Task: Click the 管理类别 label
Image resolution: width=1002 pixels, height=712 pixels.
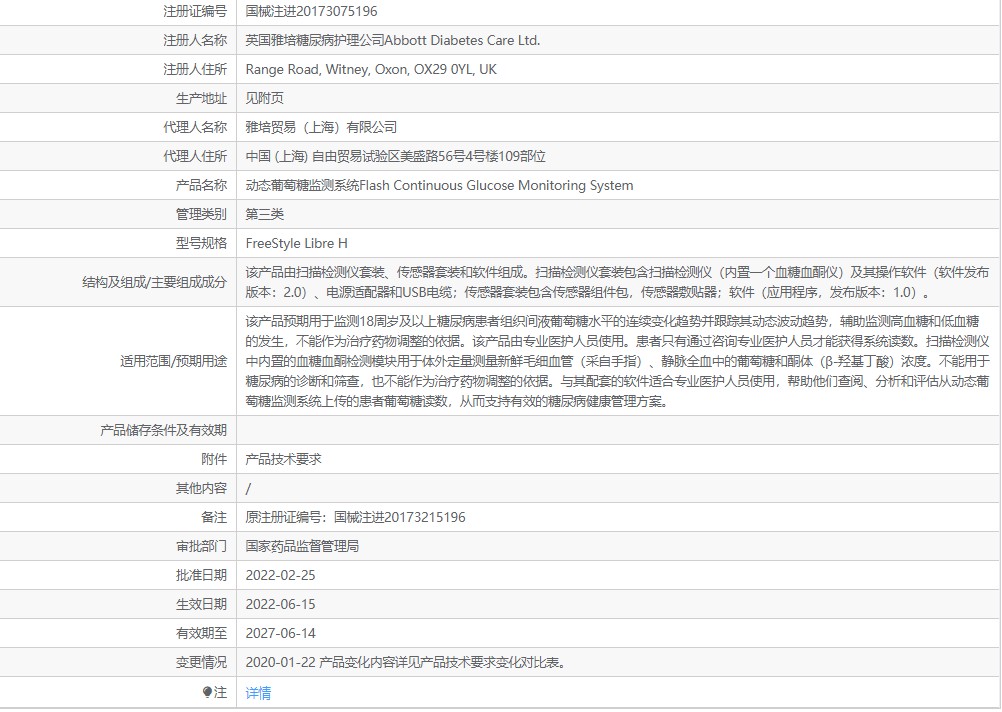Action: [x=201, y=214]
